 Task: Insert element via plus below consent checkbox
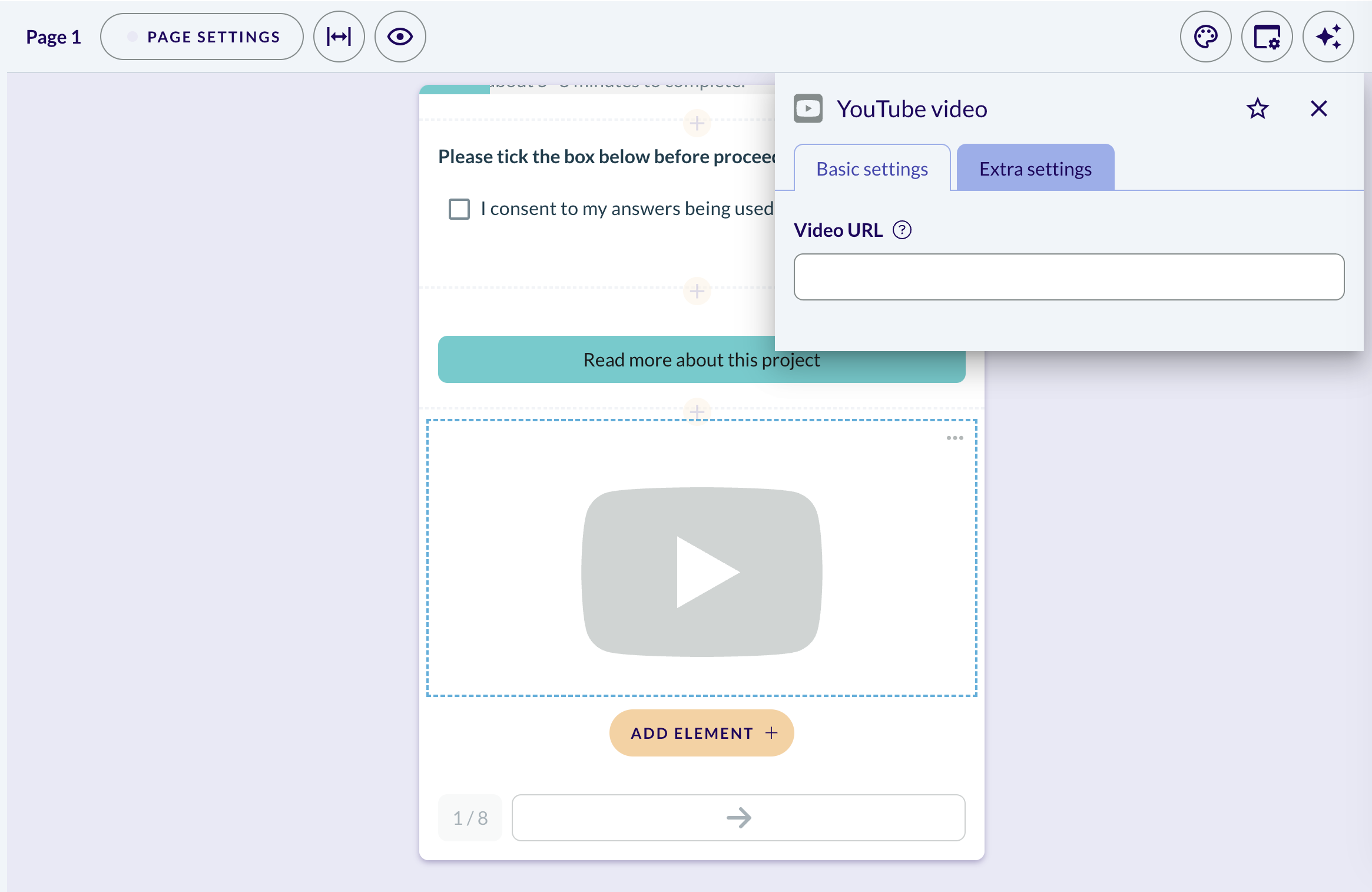click(x=697, y=291)
